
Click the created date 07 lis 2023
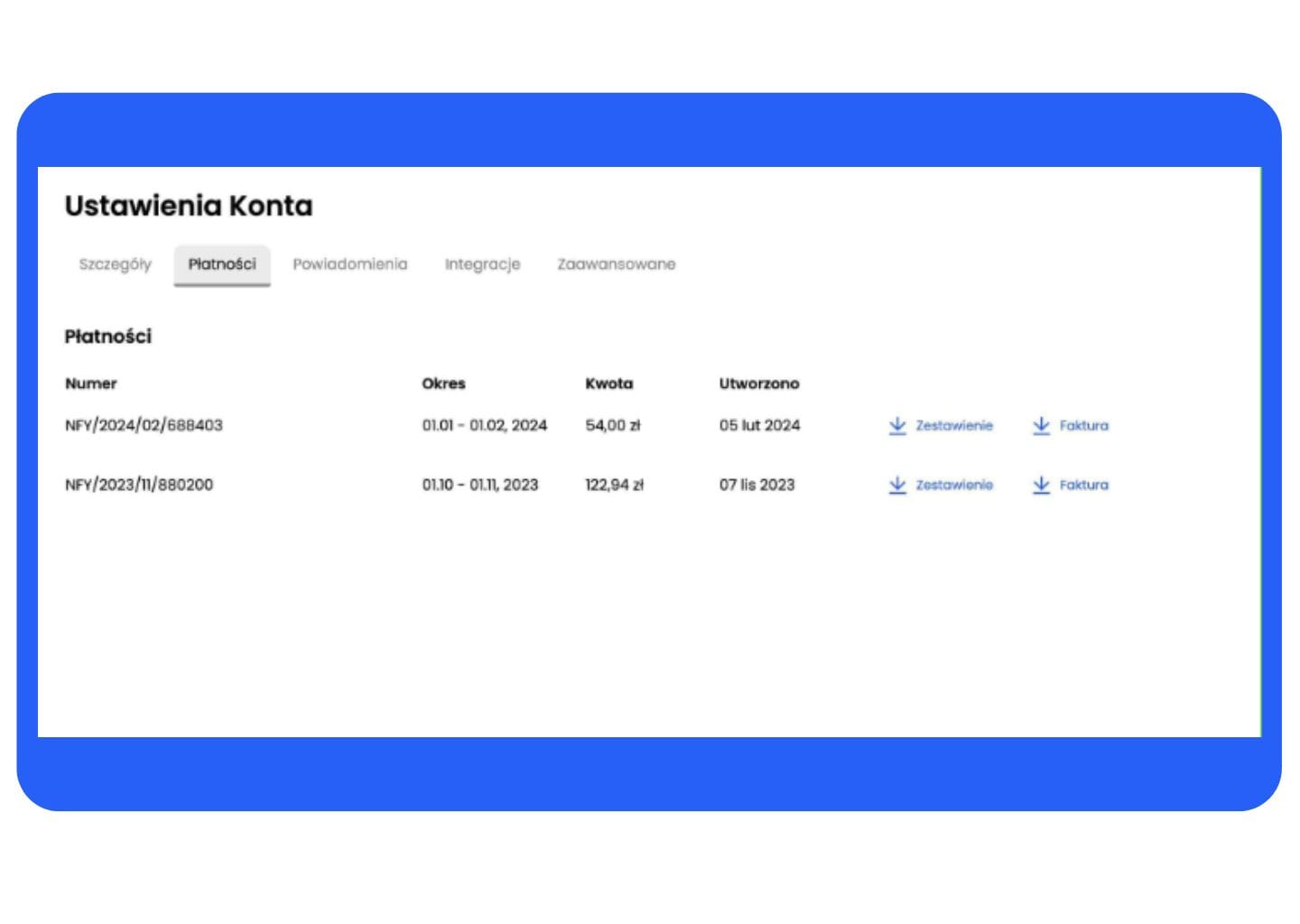(757, 485)
